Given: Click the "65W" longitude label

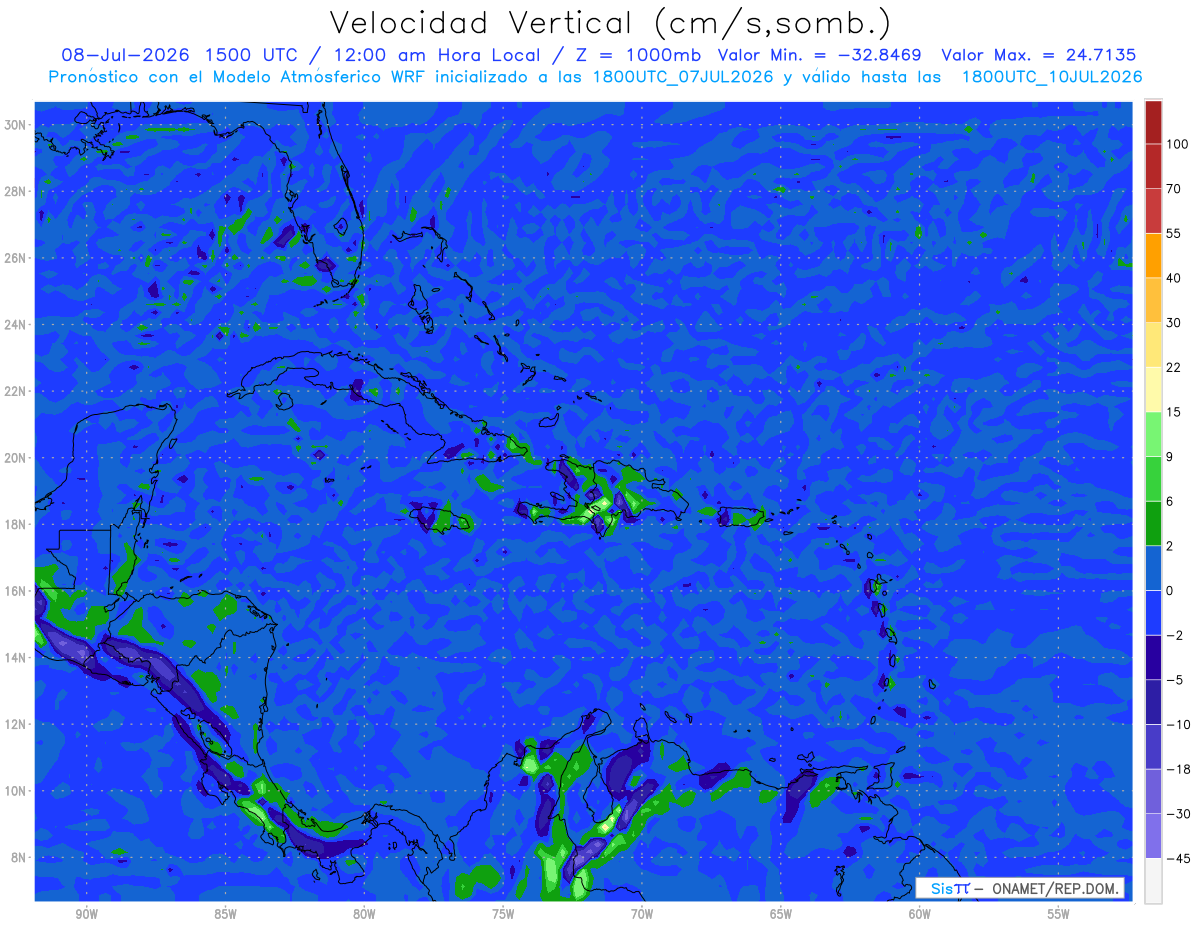Looking at the screenshot, I should (781, 914).
